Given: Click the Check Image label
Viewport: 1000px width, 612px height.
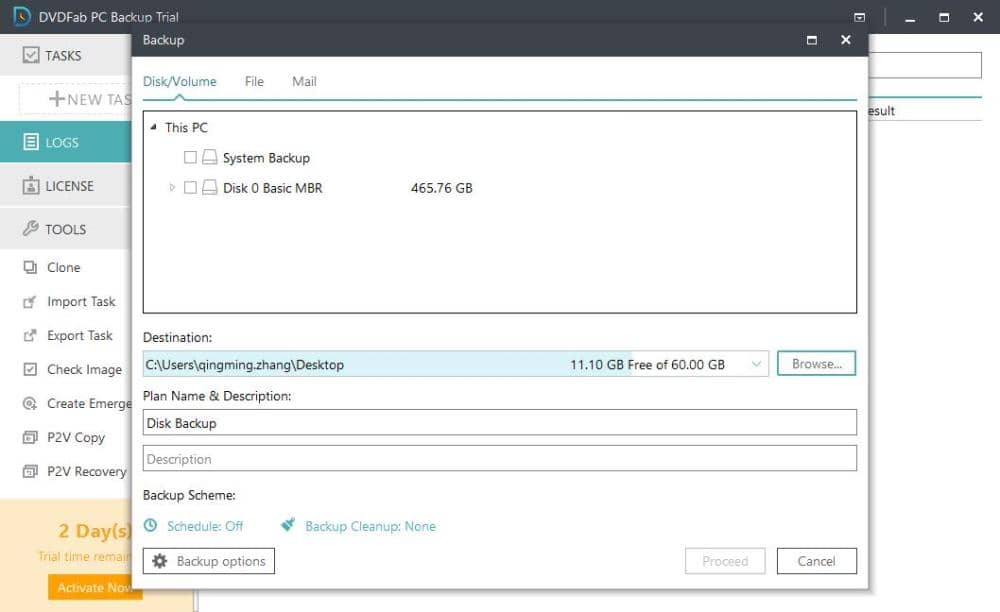Looking at the screenshot, I should (84, 370).
